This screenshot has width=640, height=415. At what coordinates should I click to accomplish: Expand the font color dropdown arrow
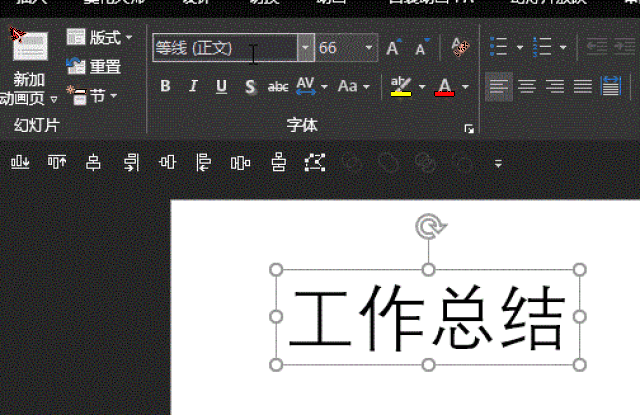(465, 87)
